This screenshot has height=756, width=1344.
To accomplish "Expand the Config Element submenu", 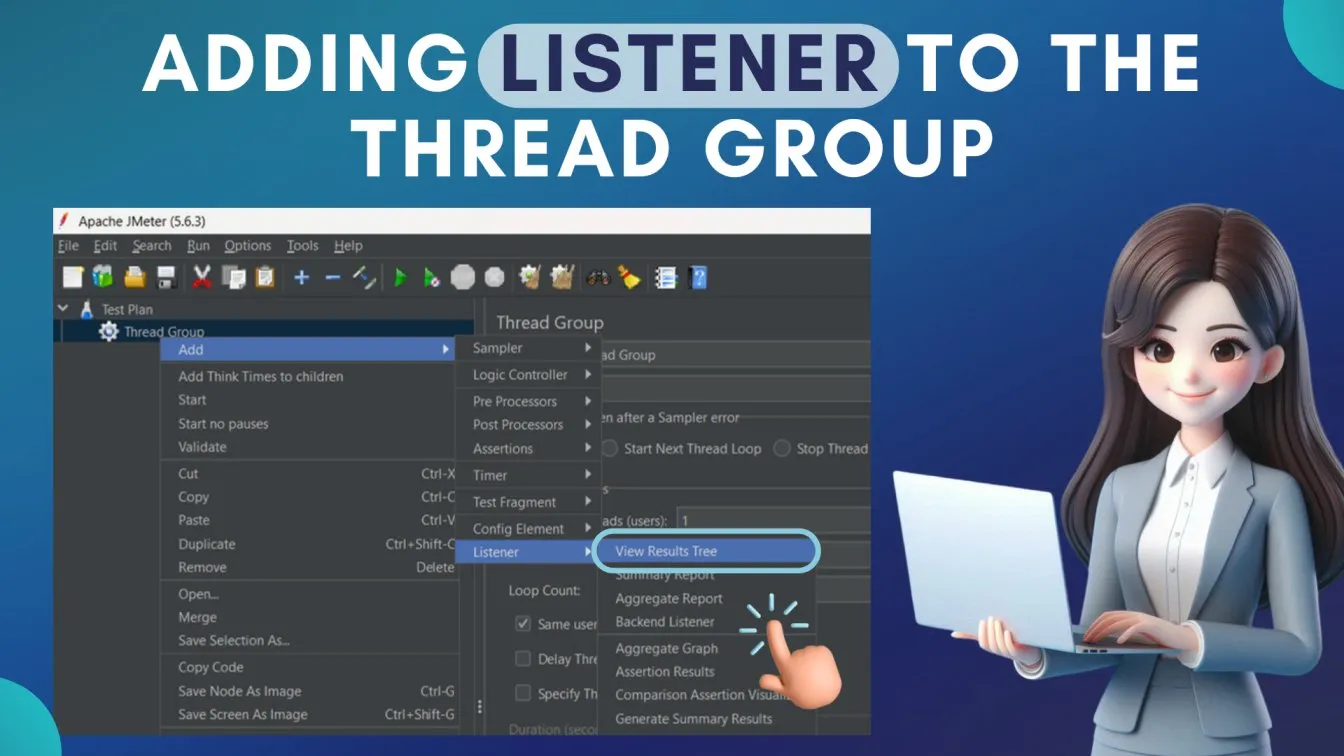I will tap(528, 528).
